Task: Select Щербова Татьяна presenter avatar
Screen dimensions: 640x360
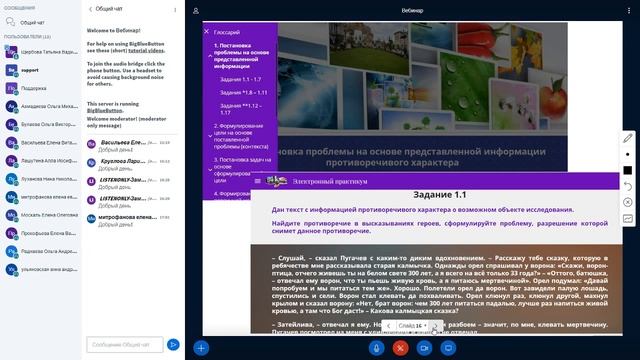Action: click(x=11, y=52)
